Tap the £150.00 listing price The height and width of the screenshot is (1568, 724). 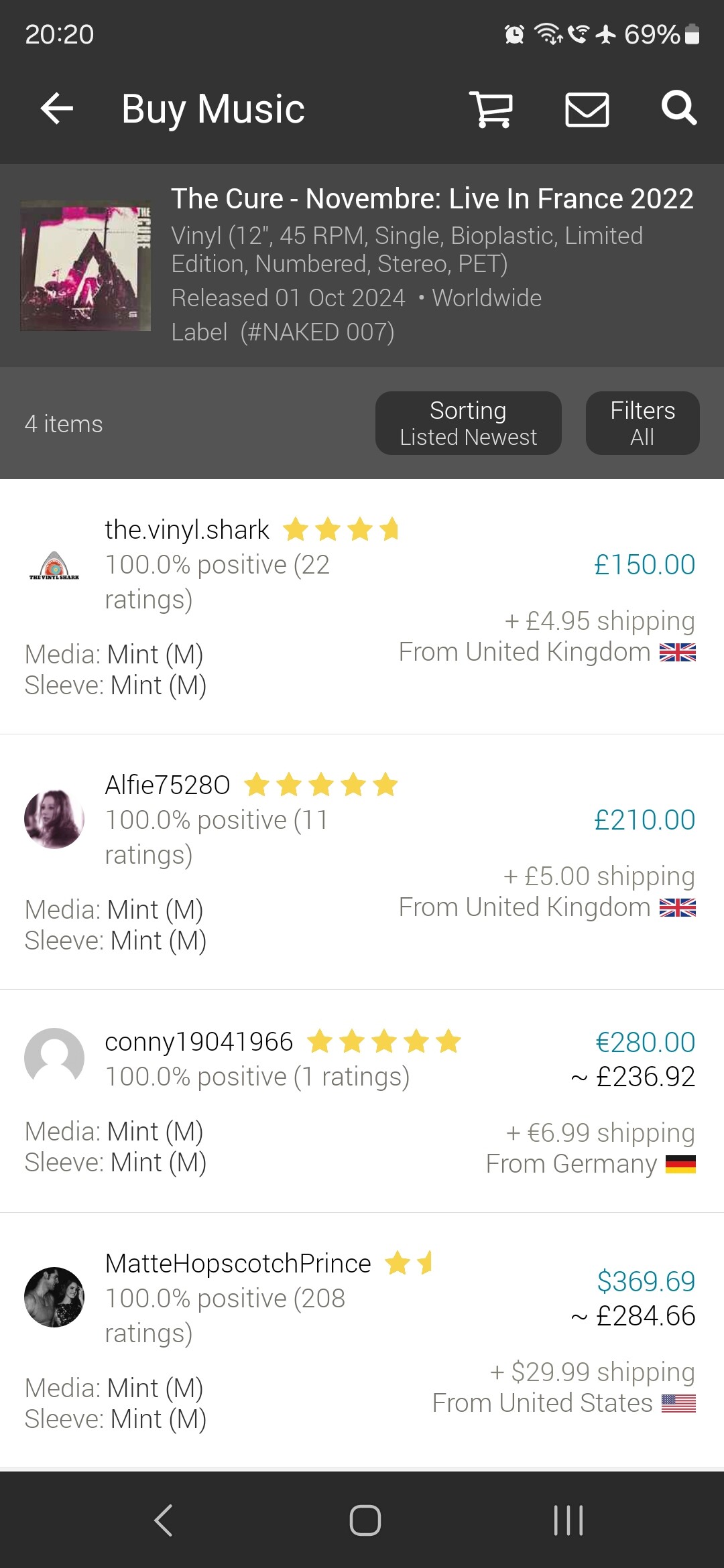click(644, 565)
